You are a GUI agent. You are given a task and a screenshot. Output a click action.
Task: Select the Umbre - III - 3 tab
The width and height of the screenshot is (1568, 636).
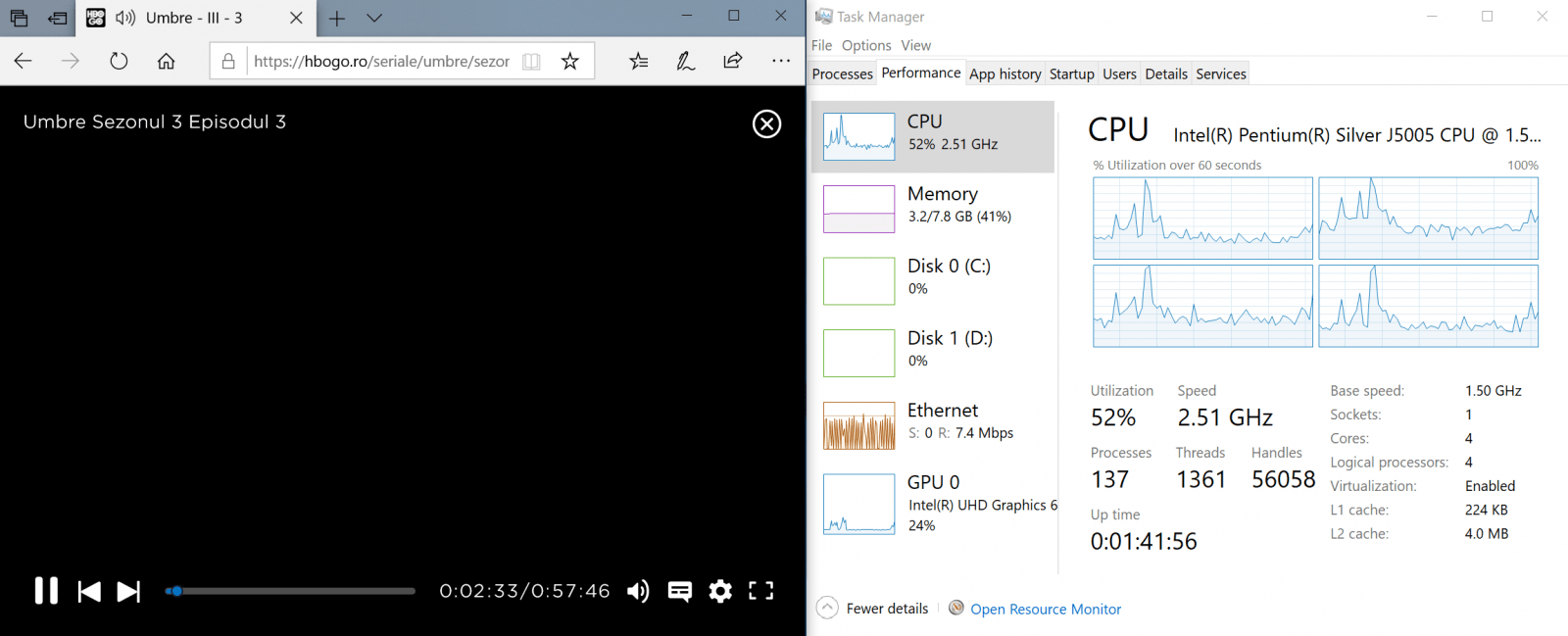coord(194,18)
